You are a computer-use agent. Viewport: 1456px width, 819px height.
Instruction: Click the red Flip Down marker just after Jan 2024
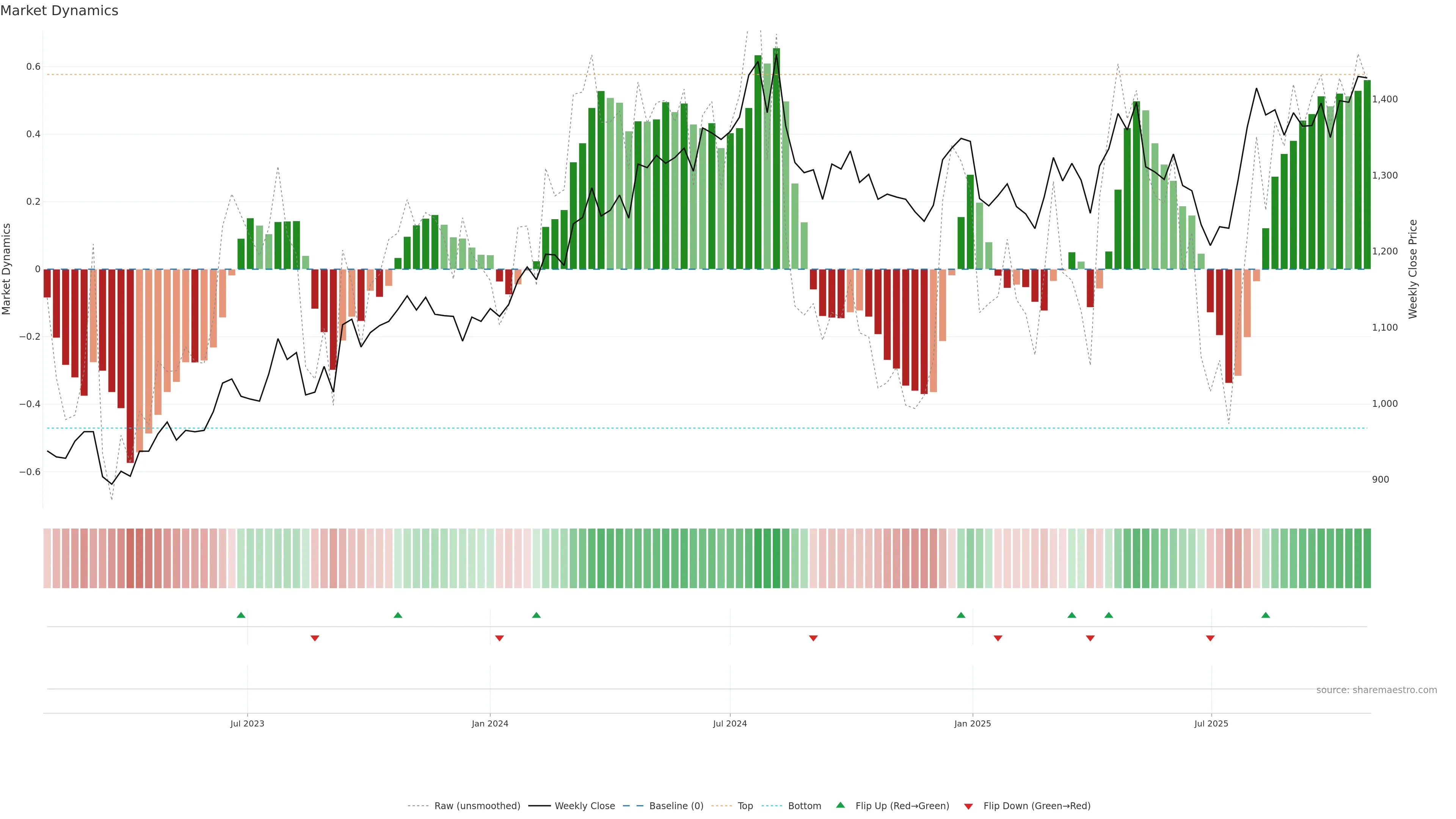point(499,638)
